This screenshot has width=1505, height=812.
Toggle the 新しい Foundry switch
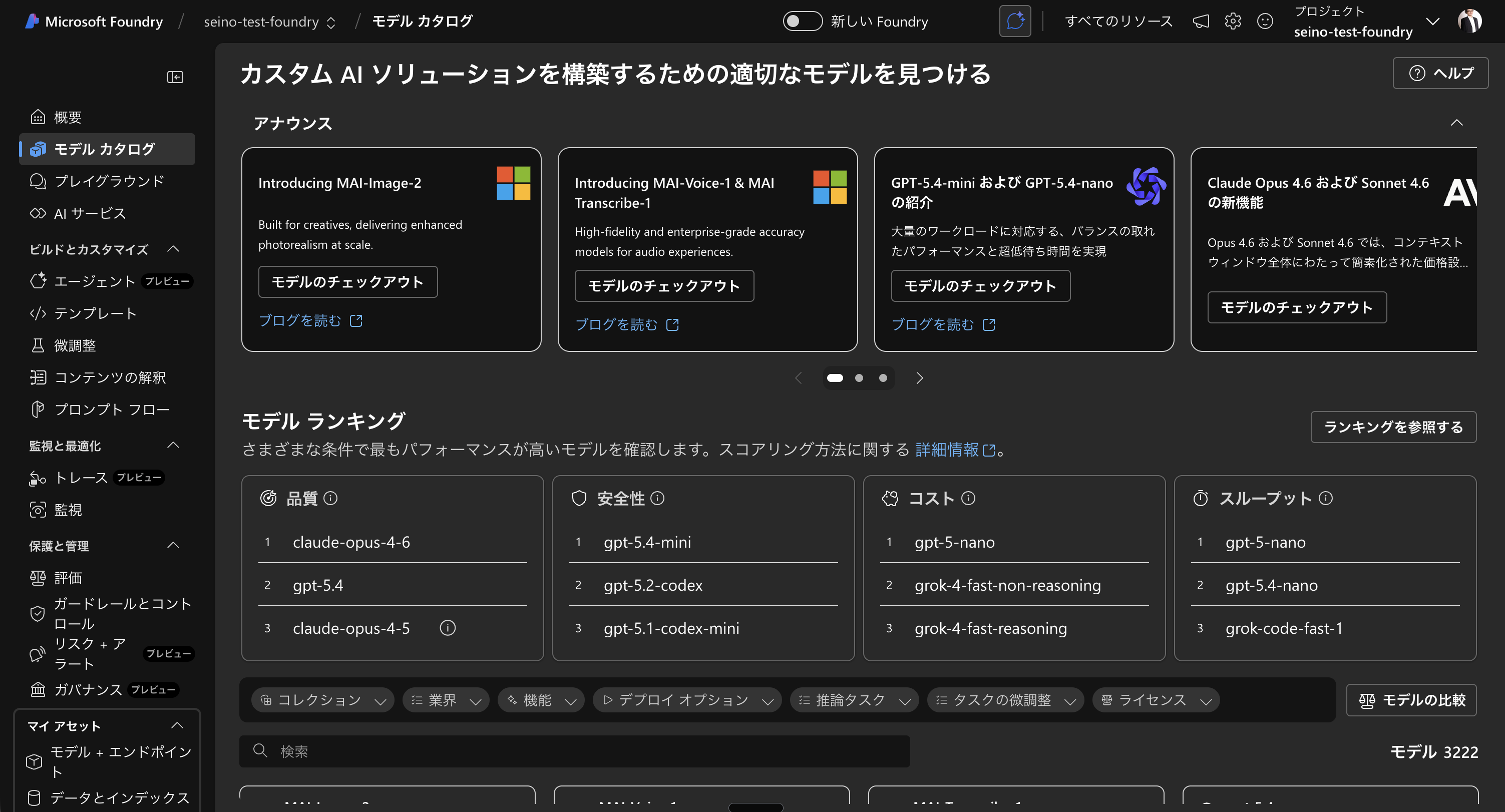tap(802, 22)
